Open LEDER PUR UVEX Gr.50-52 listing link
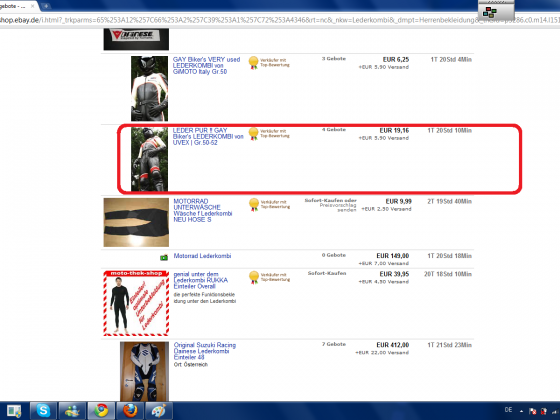Viewport: 560px width, 420px height. (x=208, y=136)
